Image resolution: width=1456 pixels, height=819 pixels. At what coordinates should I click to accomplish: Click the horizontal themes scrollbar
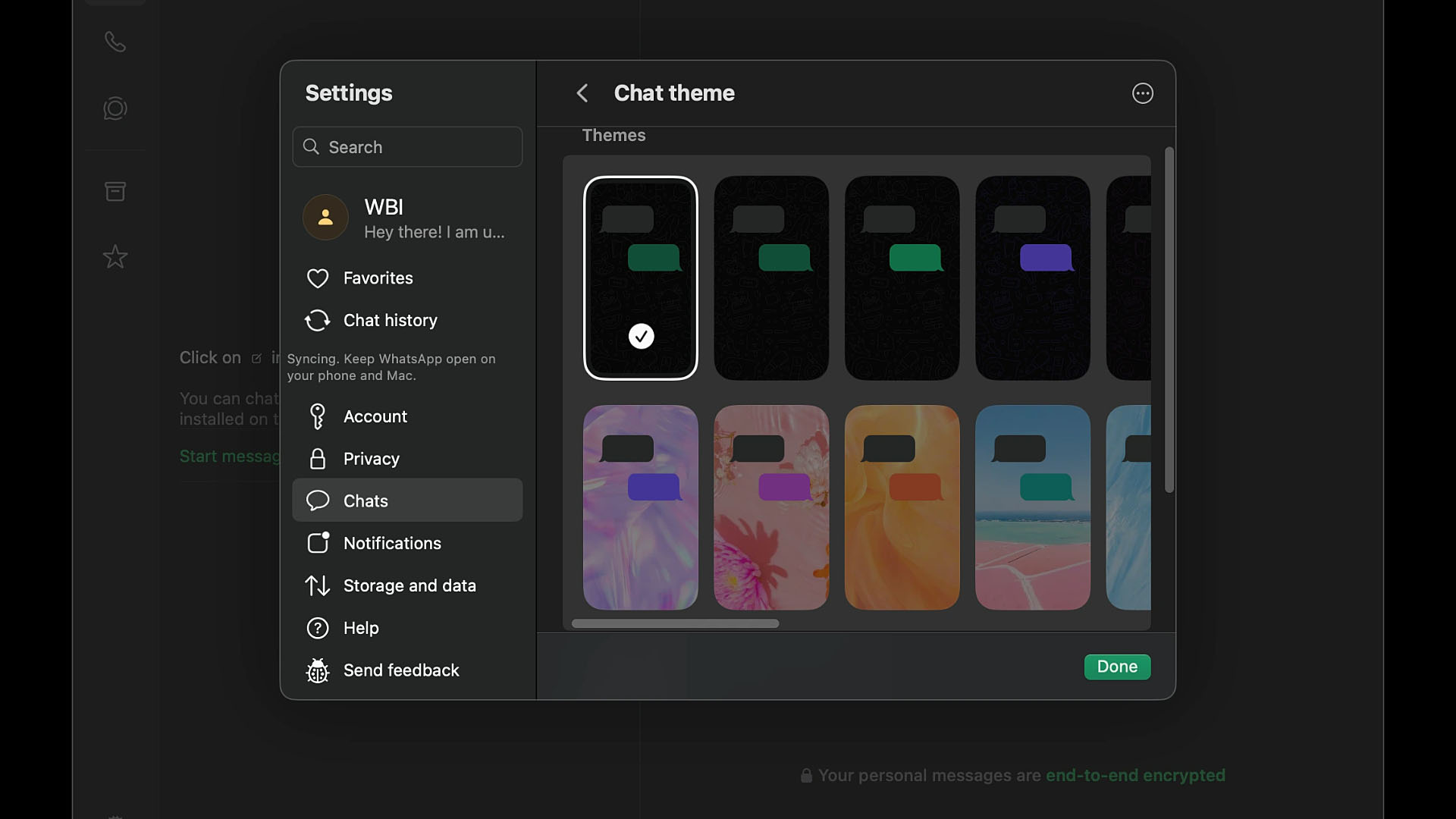pyautogui.click(x=675, y=623)
